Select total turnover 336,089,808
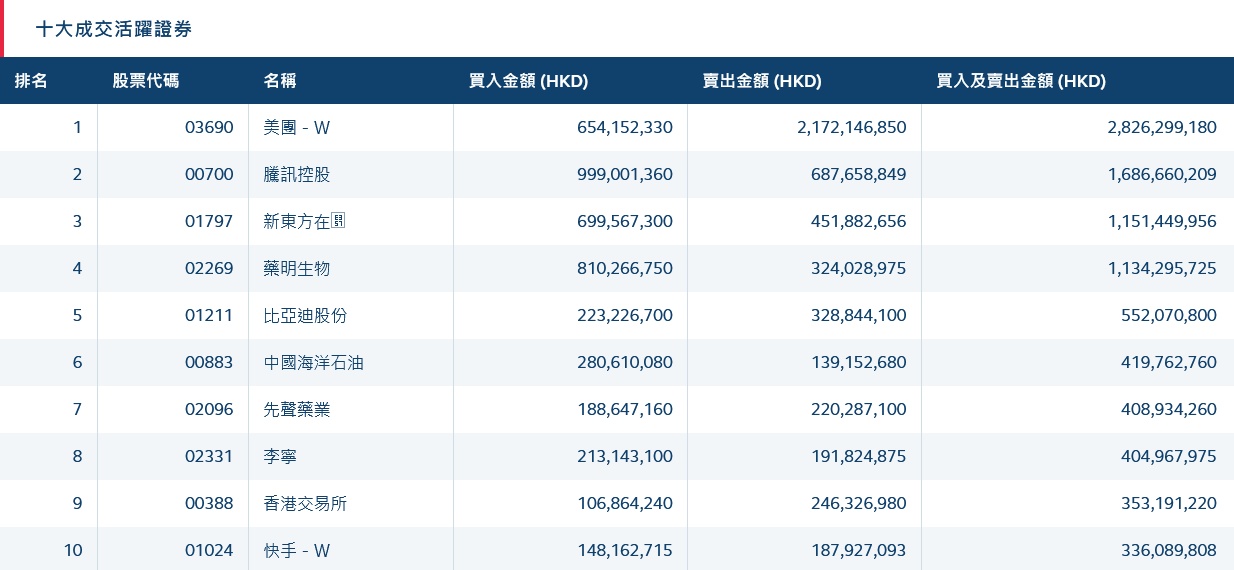The height and width of the screenshot is (570, 1234). click(1169, 550)
